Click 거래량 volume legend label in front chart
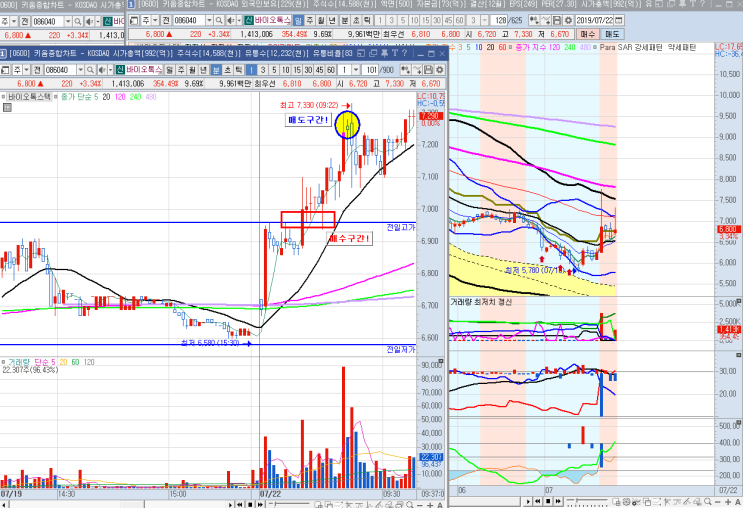This screenshot has height=508, width=743. [19, 362]
